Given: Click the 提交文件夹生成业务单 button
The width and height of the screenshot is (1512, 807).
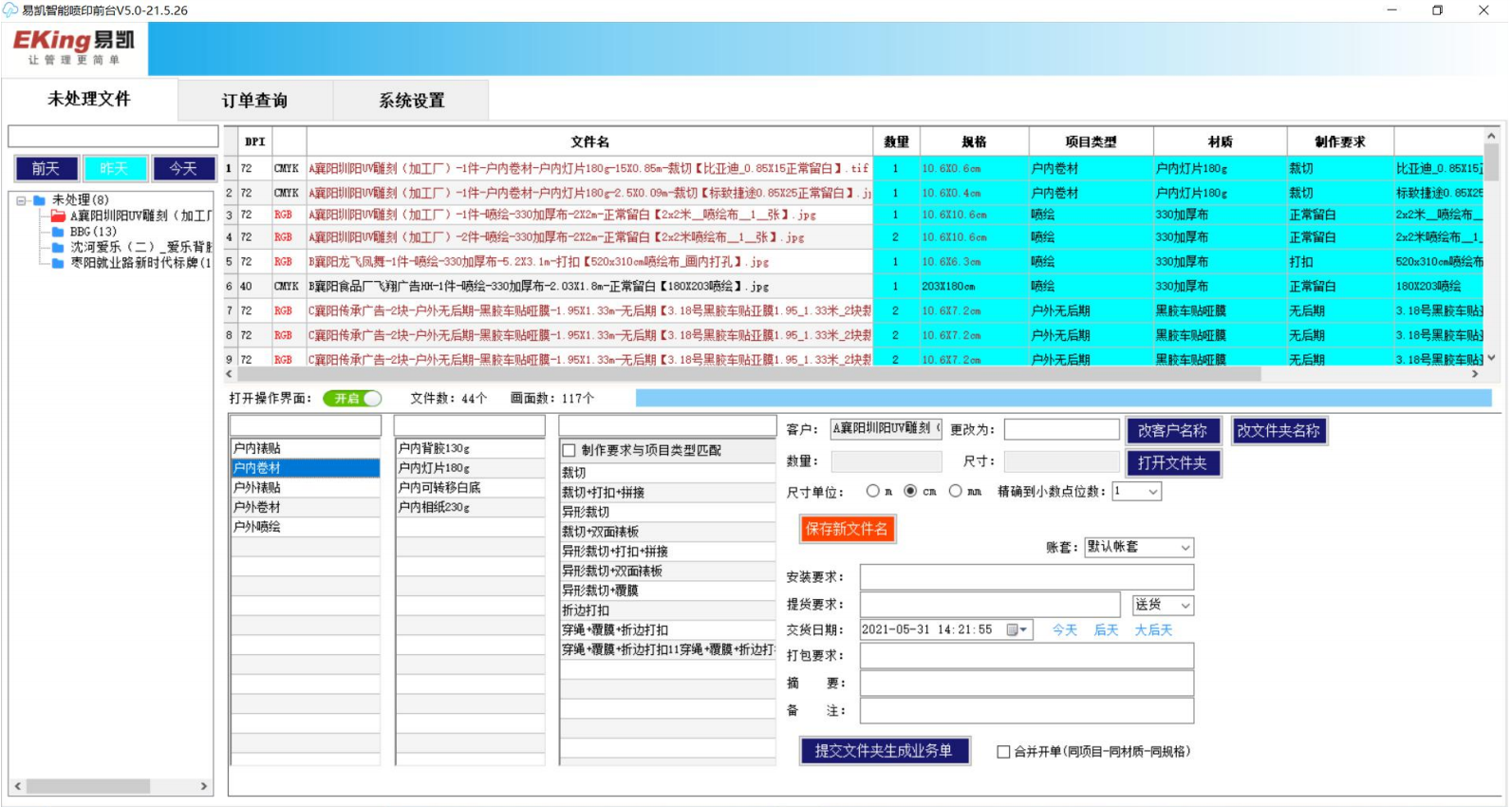Looking at the screenshot, I should [884, 751].
